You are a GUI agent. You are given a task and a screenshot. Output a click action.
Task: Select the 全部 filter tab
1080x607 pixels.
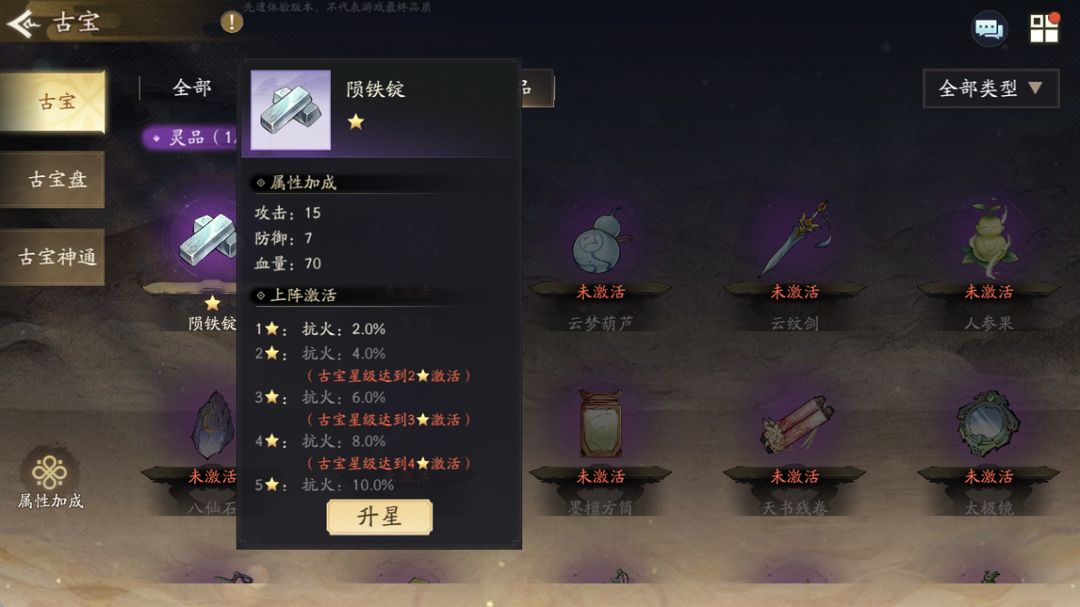click(x=191, y=88)
